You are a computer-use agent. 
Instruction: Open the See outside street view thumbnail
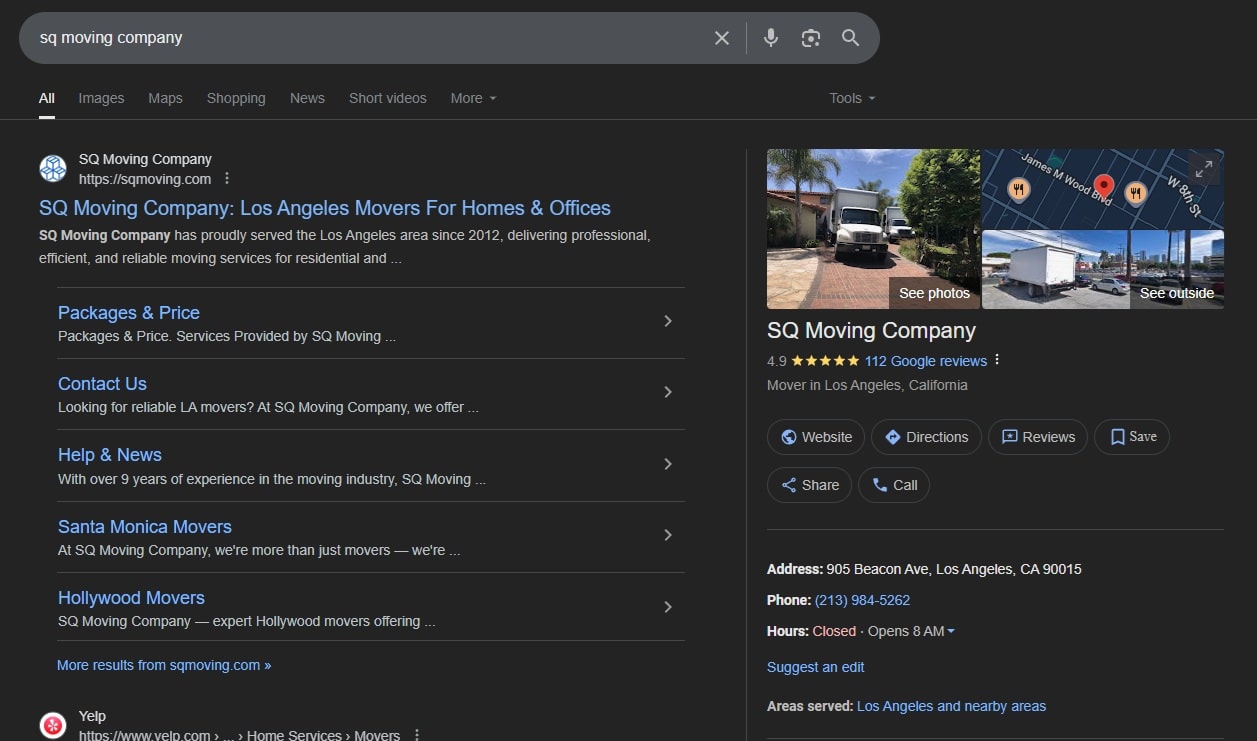[x=1103, y=270]
